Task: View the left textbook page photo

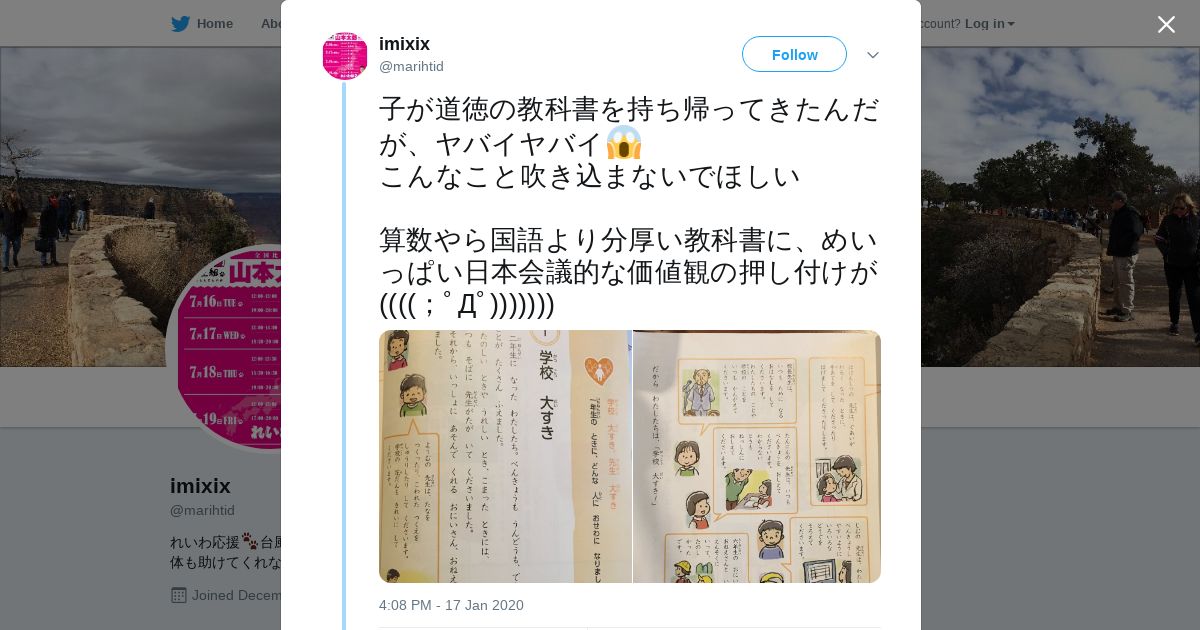Action: click(x=505, y=456)
